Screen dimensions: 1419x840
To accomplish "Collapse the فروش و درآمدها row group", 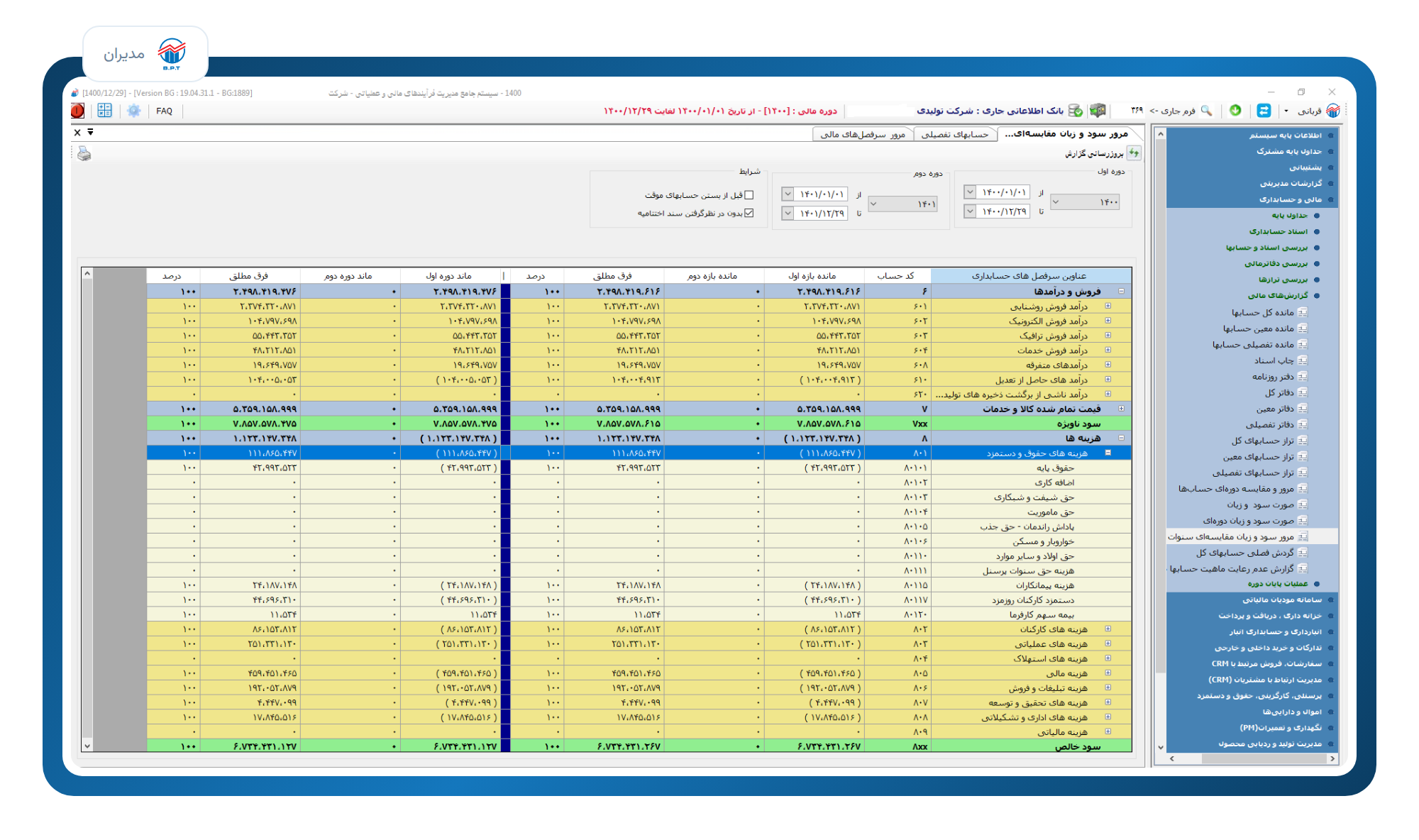I will point(1122,291).
